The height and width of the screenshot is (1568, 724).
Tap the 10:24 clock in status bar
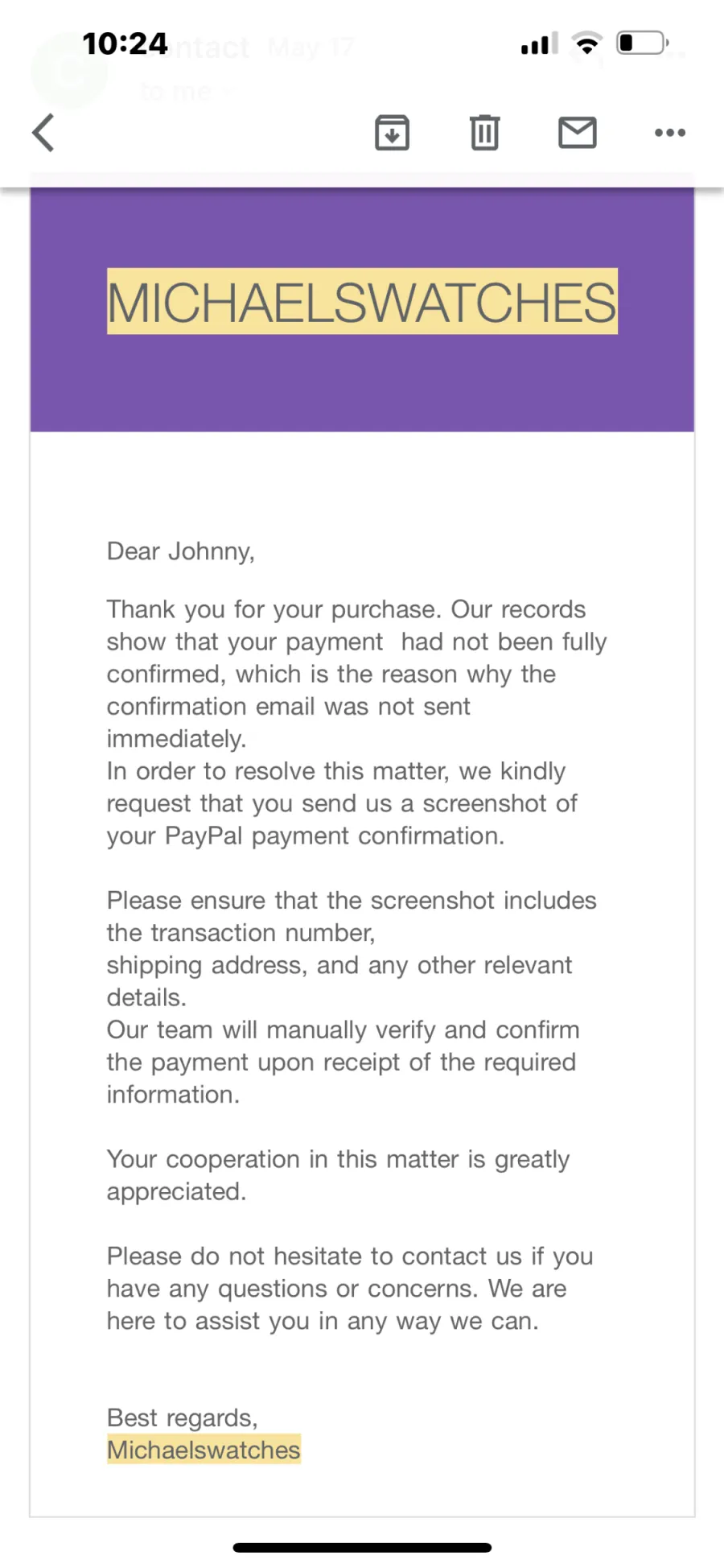(125, 43)
